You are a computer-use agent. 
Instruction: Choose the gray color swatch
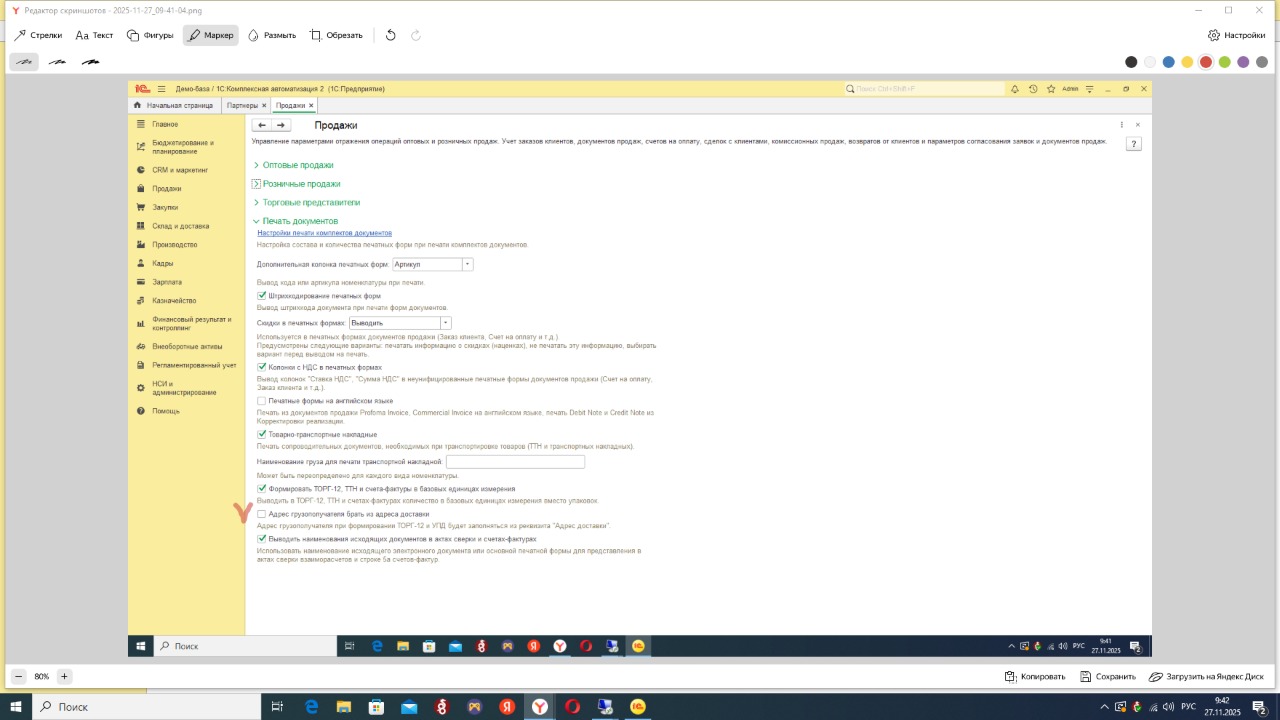[1262, 62]
